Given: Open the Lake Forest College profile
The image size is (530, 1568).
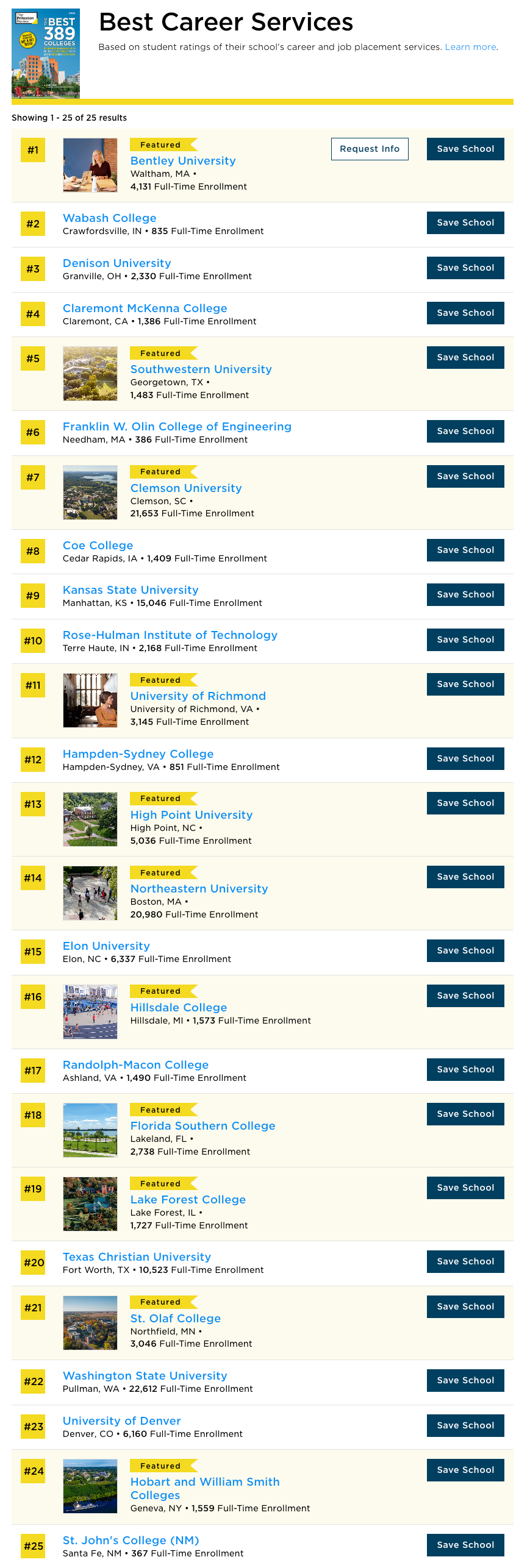Looking at the screenshot, I should (x=188, y=1199).
